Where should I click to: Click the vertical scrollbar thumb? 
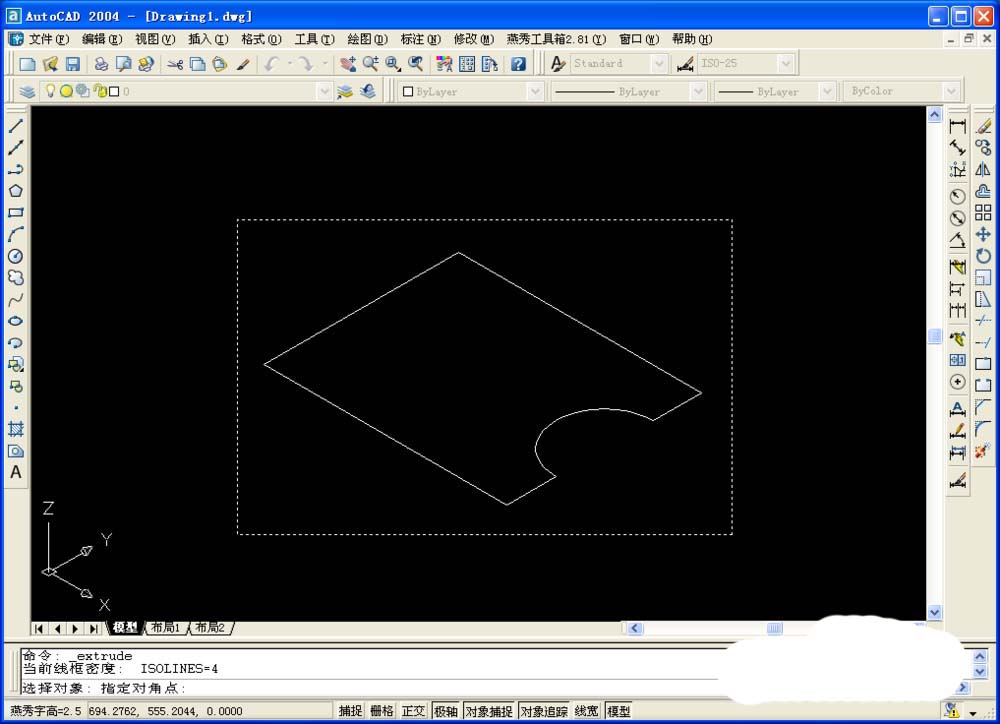coord(934,336)
